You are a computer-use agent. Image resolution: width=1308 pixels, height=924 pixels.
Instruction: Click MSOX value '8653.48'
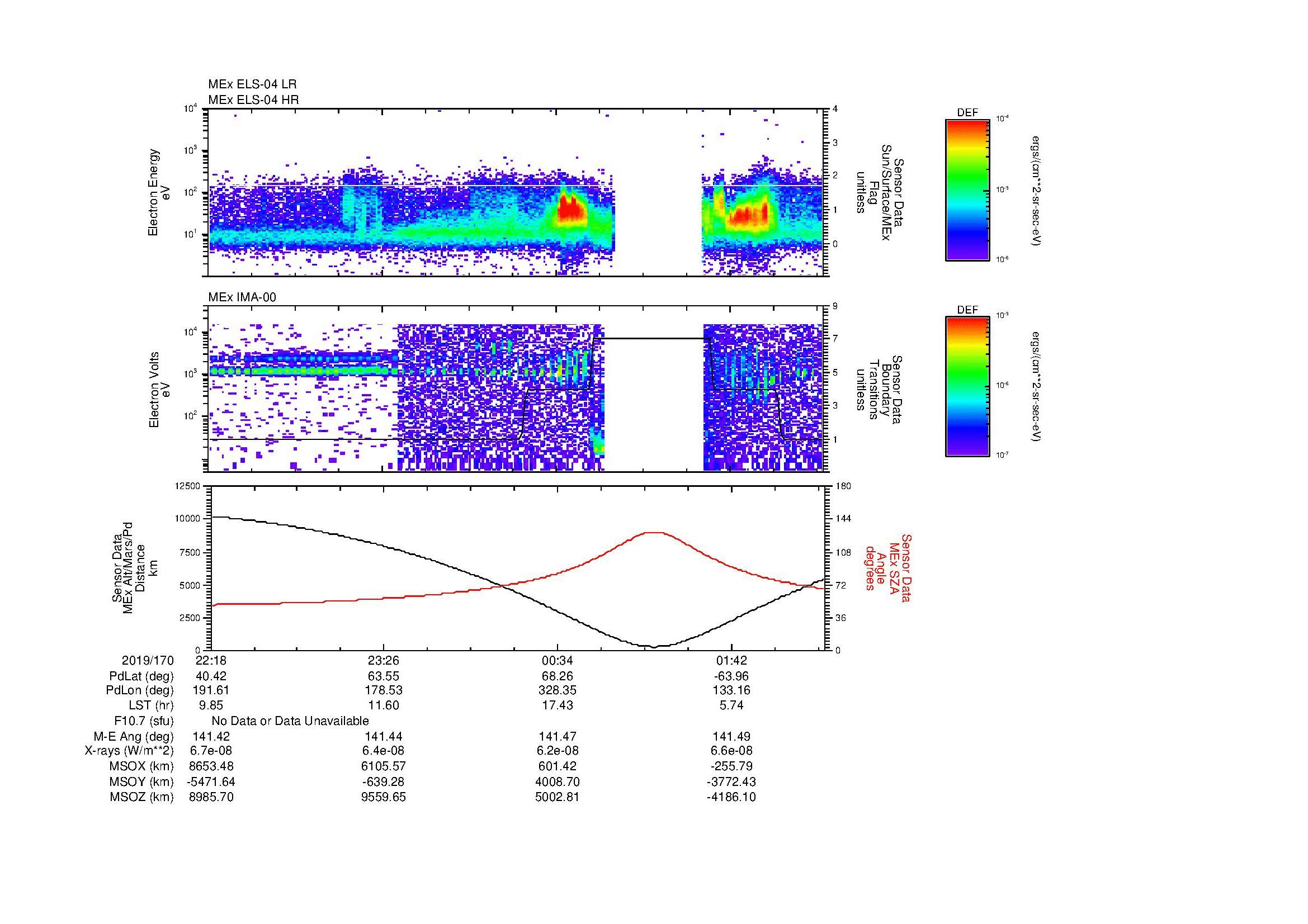pos(211,766)
